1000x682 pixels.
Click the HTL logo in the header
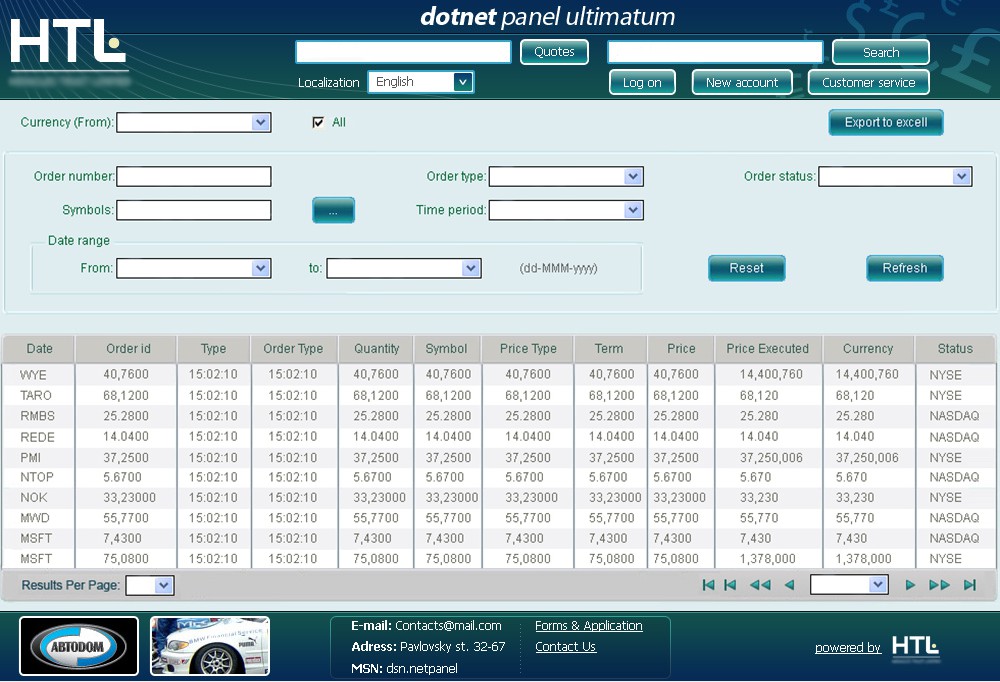tap(68, 42)
